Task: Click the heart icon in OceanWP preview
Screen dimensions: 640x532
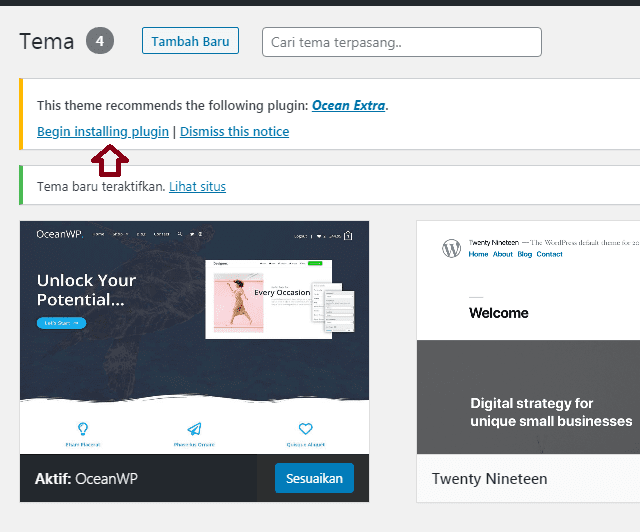Action: click(x=306, y=429)
